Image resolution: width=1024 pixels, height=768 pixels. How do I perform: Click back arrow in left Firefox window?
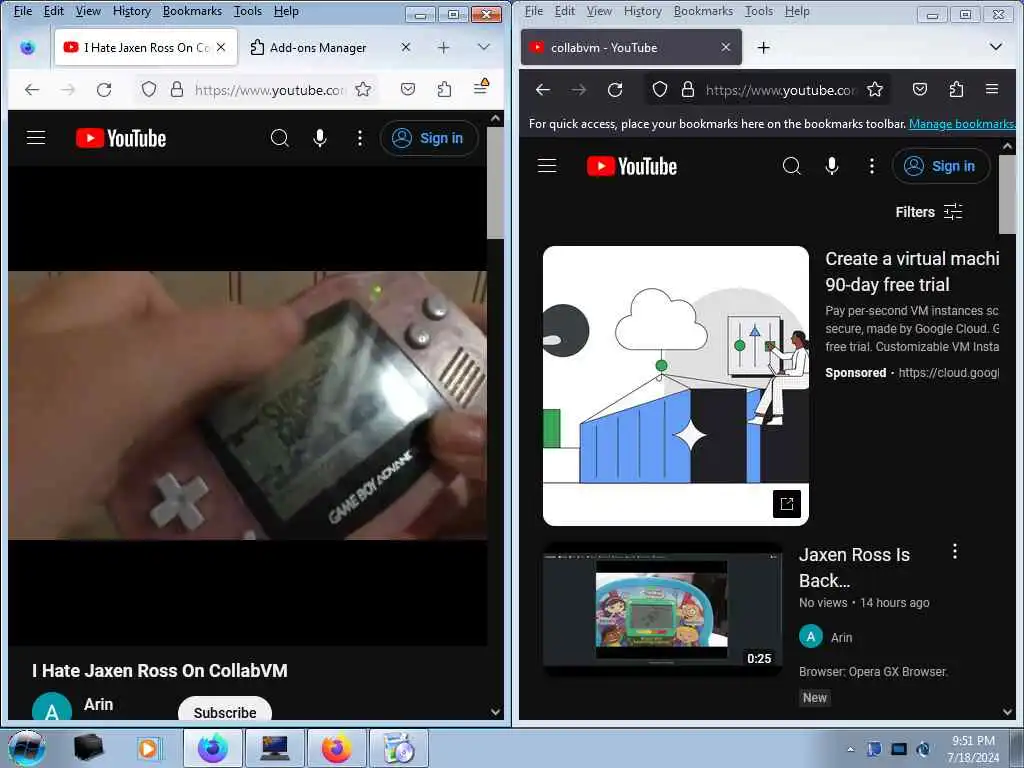pos(32,89)
